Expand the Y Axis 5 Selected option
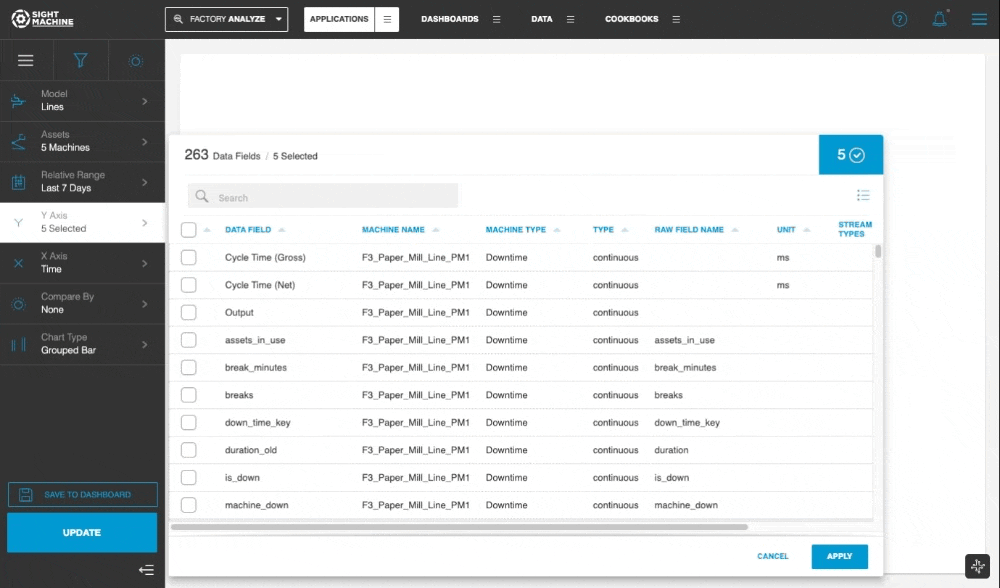 coord(82,223)
